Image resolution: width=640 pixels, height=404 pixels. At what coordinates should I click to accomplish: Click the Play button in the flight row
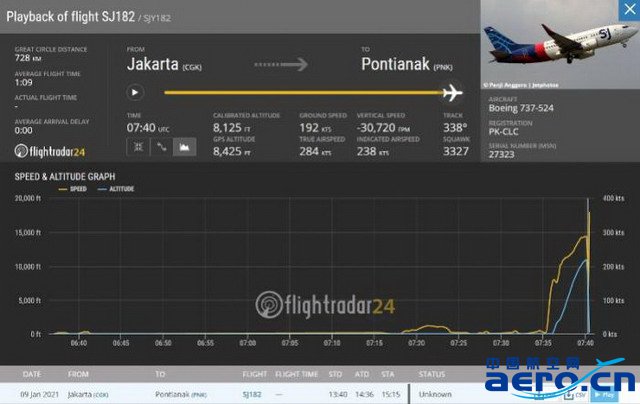coord(604,395)
